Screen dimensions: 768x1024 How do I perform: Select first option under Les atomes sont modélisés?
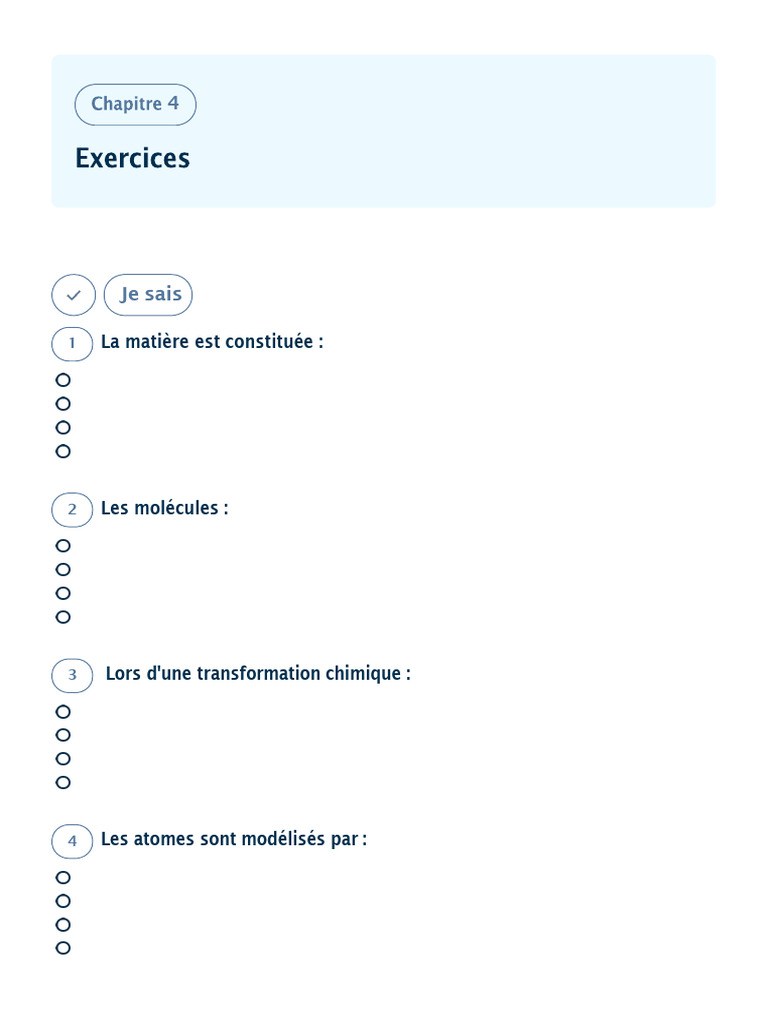tap(63, 878)
